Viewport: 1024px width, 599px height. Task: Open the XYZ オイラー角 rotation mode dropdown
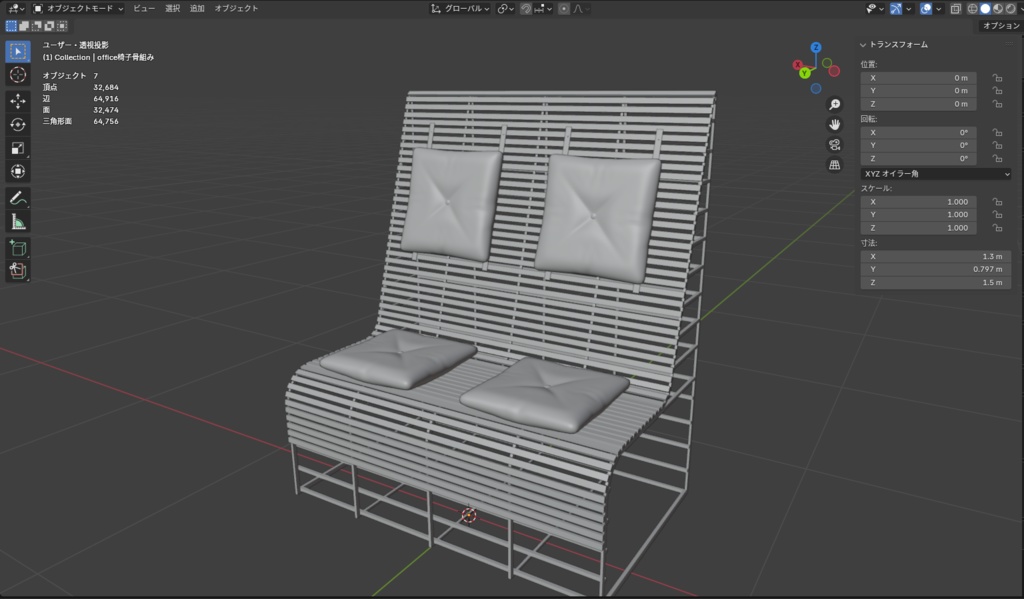point(936,174)
